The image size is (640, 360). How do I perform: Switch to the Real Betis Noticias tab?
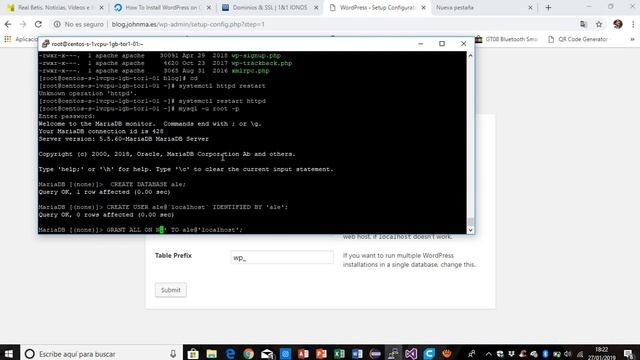[x=55, y=8]
